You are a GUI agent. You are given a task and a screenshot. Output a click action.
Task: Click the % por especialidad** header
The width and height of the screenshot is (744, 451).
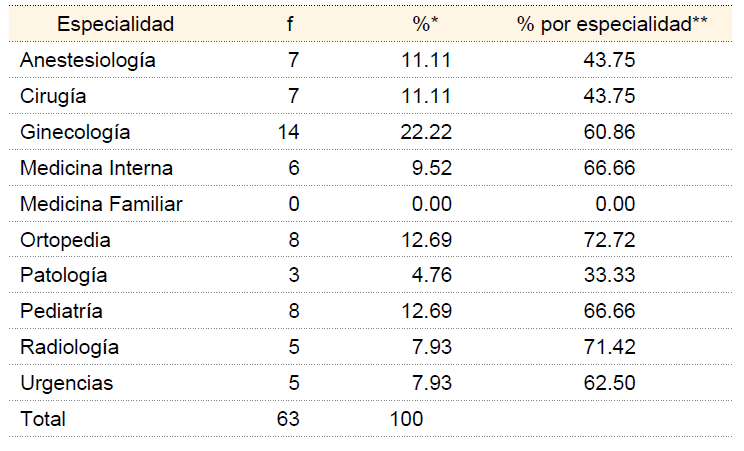click(x=612, y=24)
